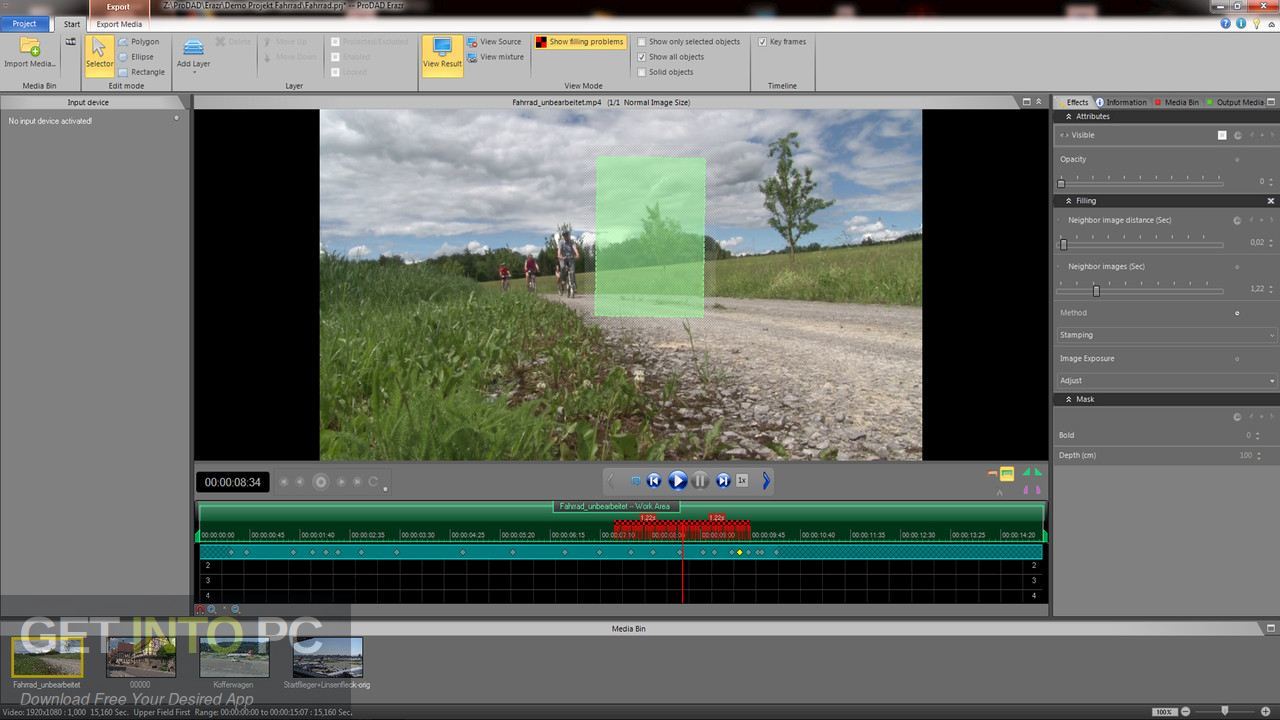Click the timecode display 00:00:08:34
Image resolution: width=1280 pixels, height=720 pixels.
point(233,482)
